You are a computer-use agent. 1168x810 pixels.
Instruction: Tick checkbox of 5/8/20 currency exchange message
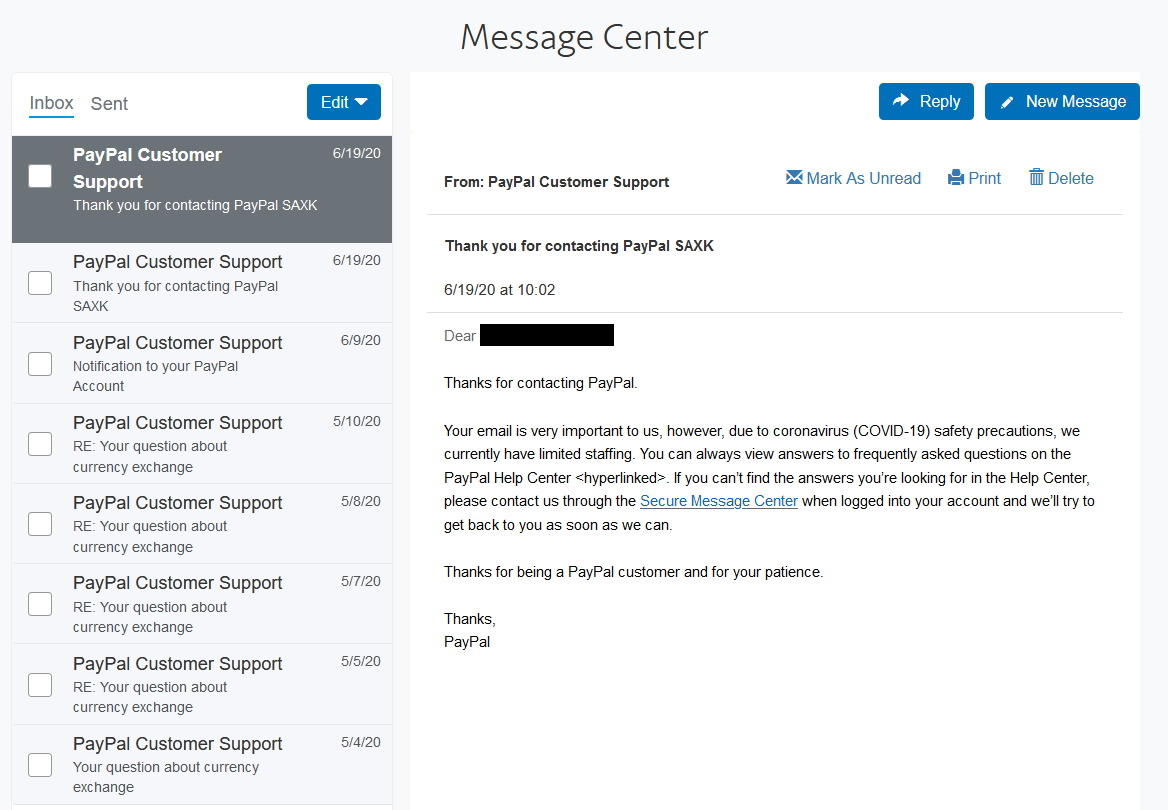(40, 524)
